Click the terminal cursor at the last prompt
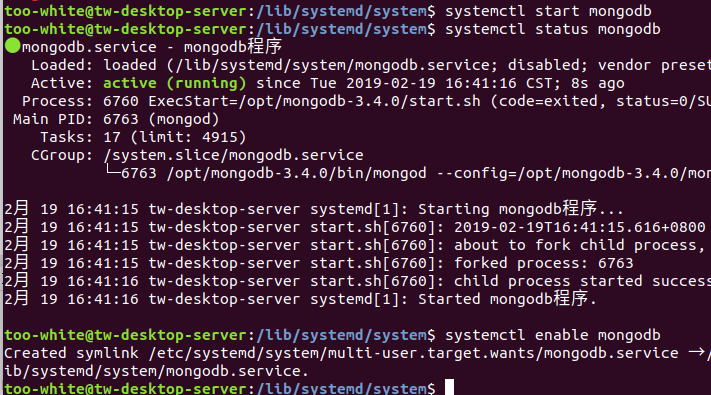The height and width of the screenshot is (395, 711). coord(449,387)
